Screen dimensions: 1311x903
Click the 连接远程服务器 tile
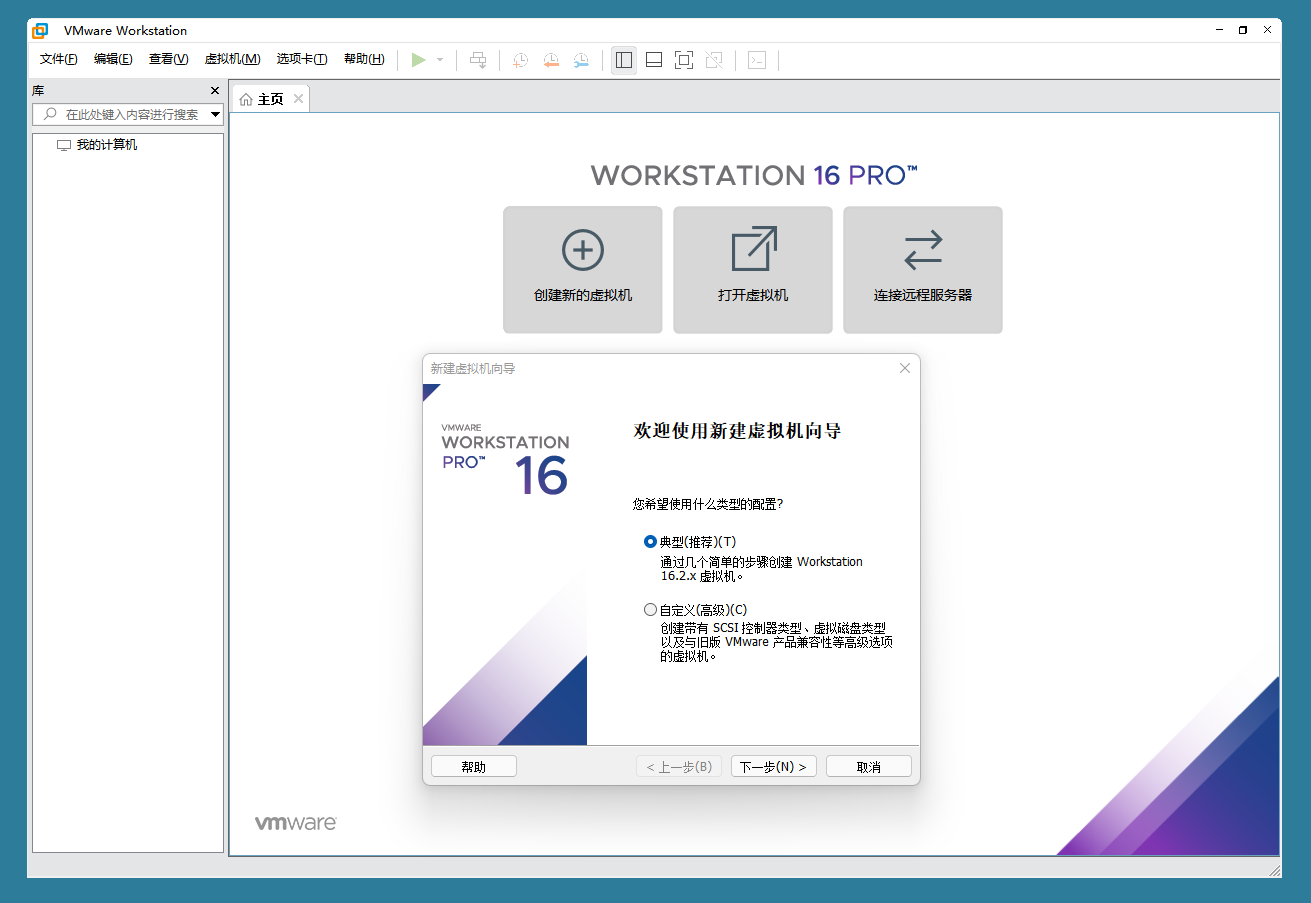point(923,270)
